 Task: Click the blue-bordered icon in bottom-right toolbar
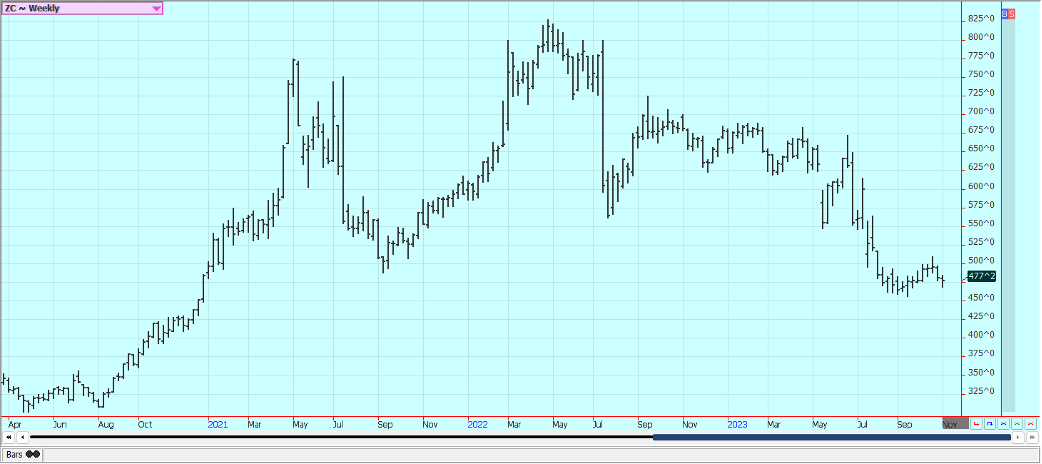[990, 423]
